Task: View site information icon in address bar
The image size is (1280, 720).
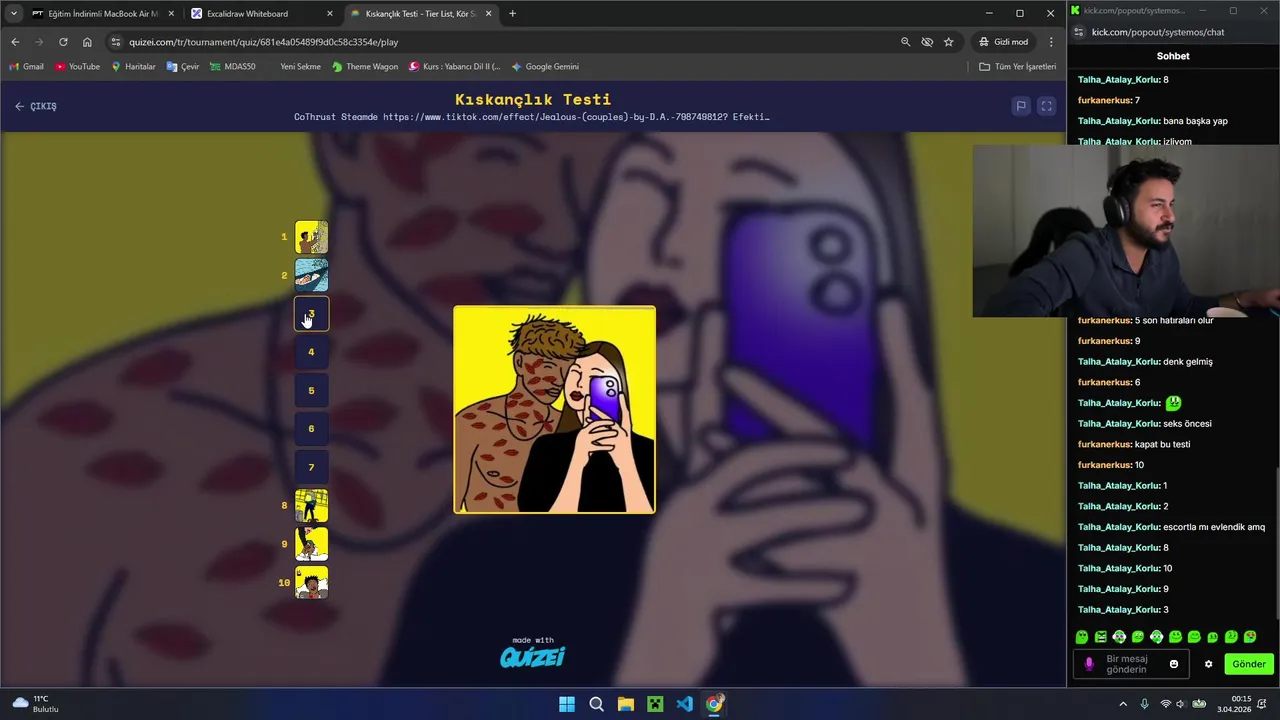Action: (116, 42)
